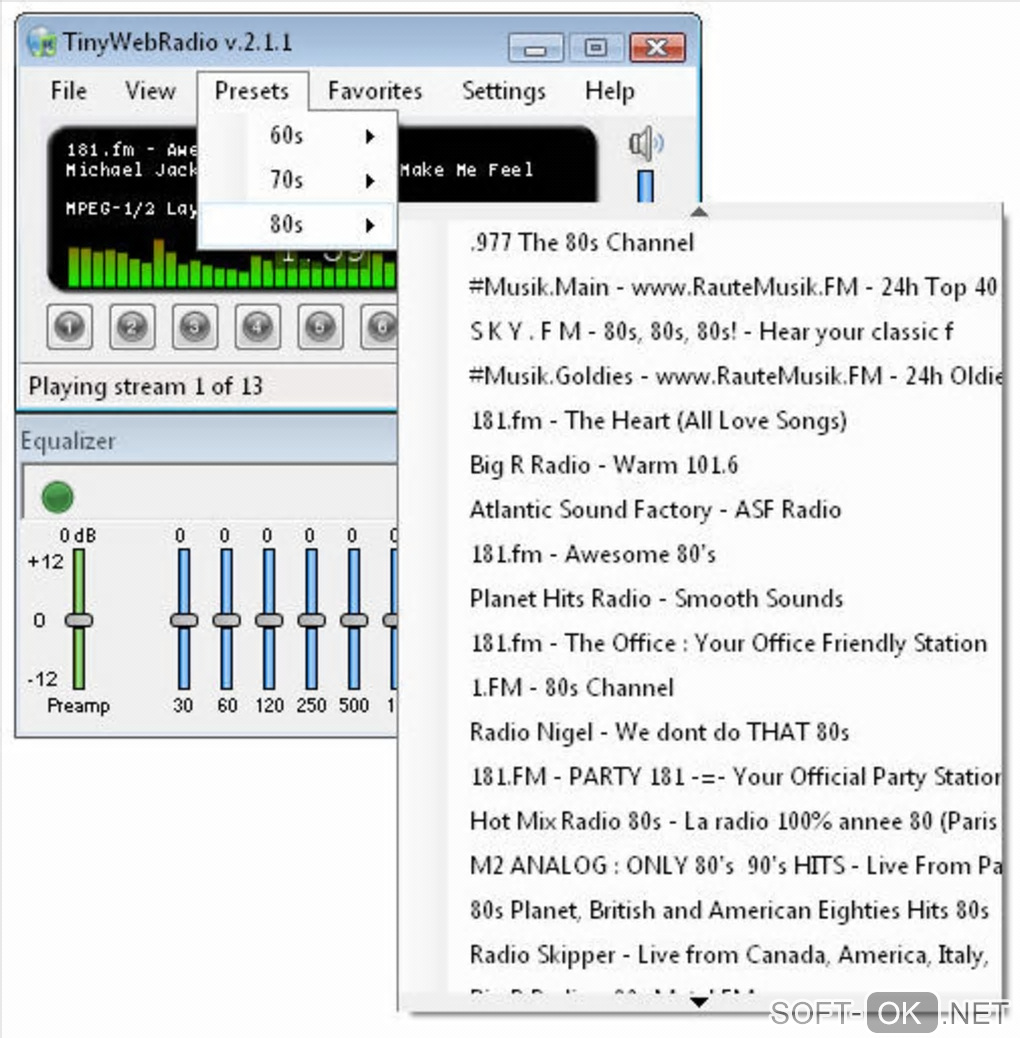Click the 'Playing stream 1 of 13' status text
The width and height of the screenshot is (1020, 1038).
pyautogui.click(x=146, y=386)
